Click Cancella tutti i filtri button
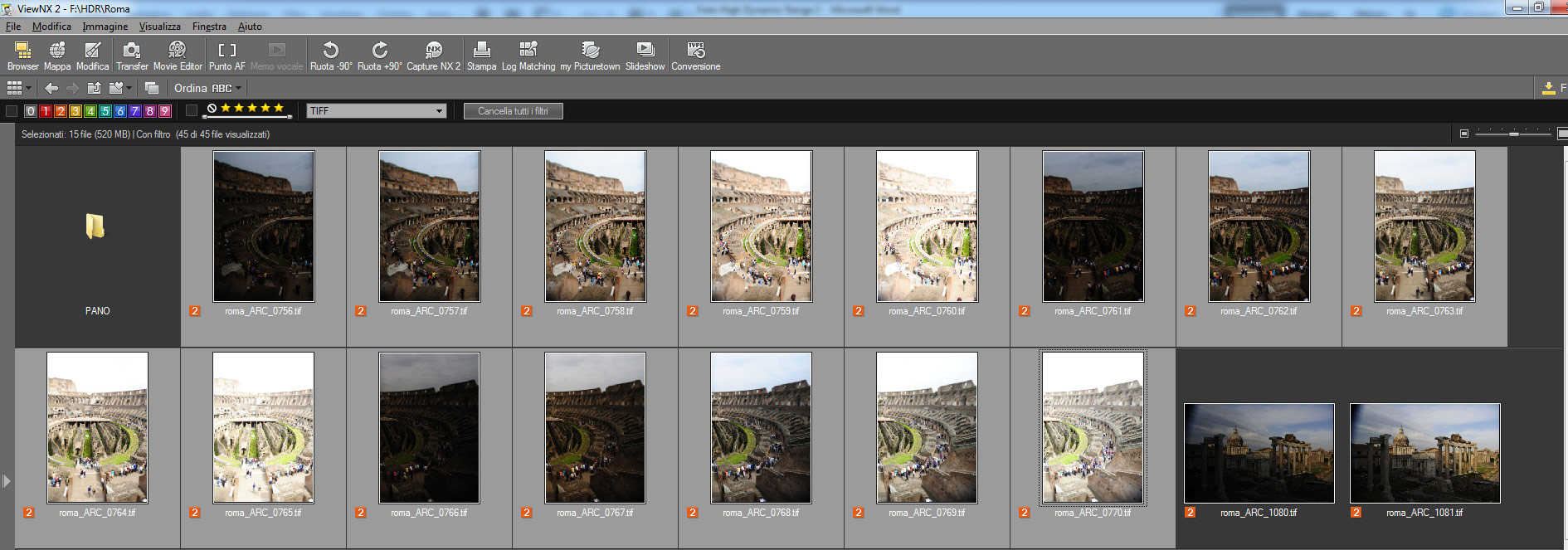The image size is (1568, 550). 513,111
